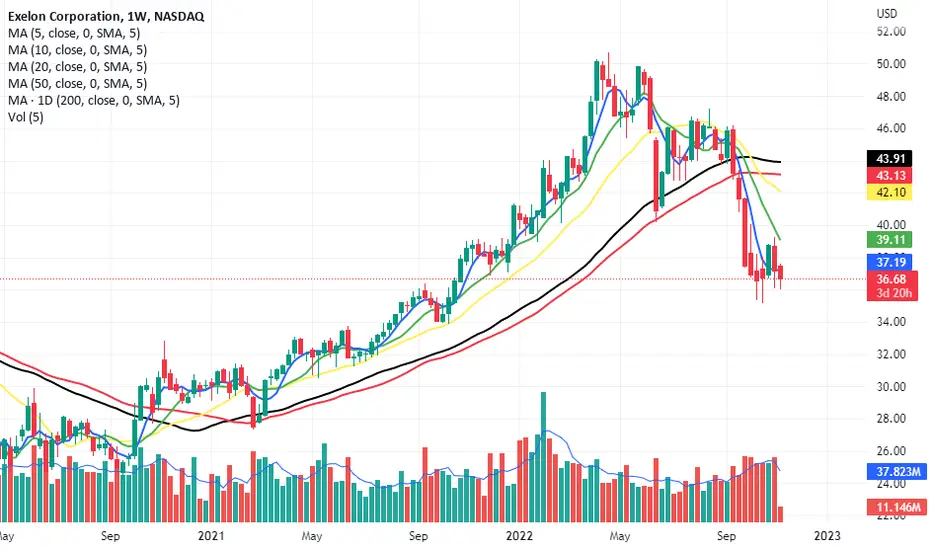Screen dimensions: 932x550
Task: Click the blue 37.19 price label
Action: click(890, 262)
